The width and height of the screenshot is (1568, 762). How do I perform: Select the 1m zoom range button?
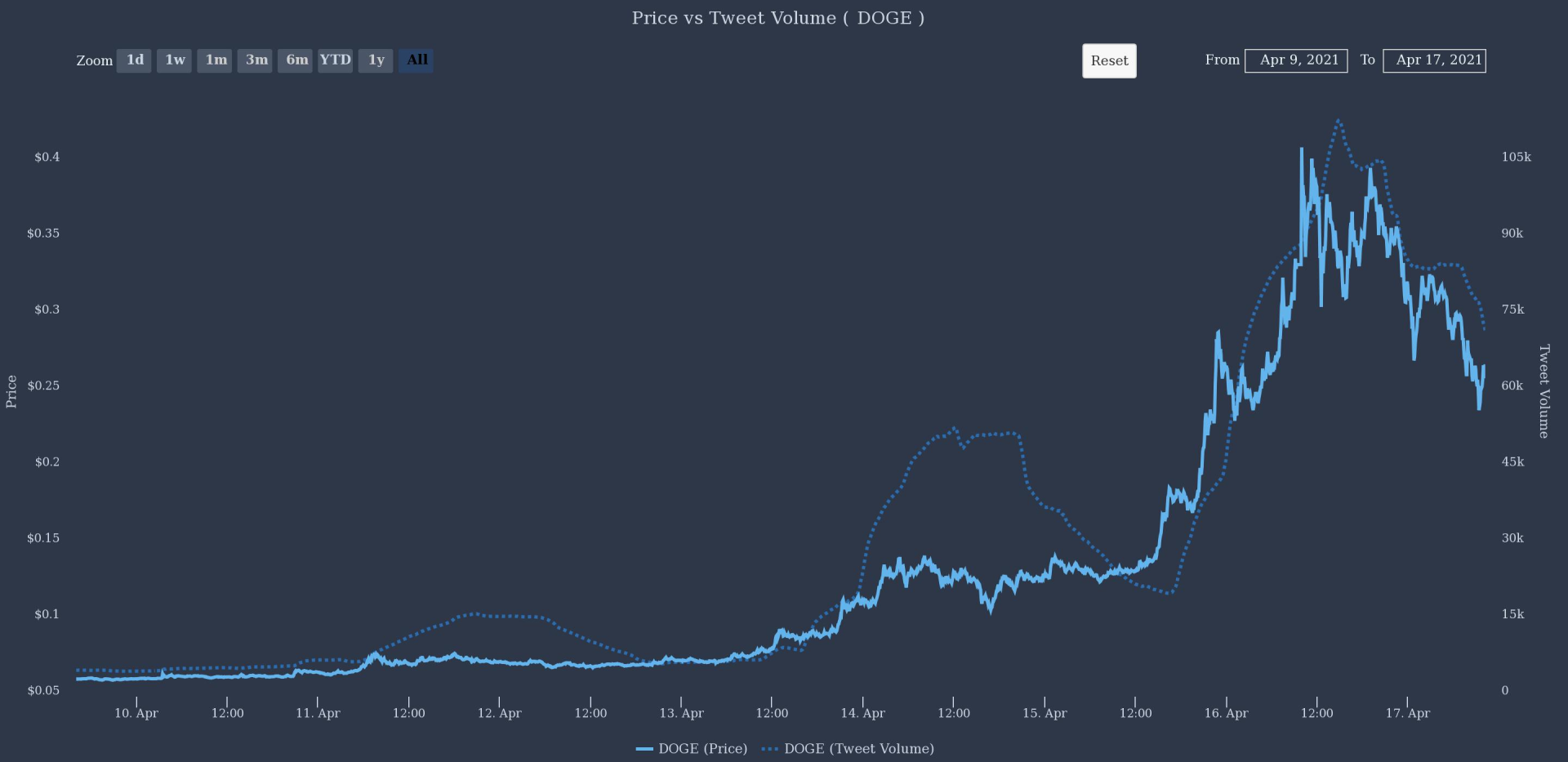tap(215, 60)
